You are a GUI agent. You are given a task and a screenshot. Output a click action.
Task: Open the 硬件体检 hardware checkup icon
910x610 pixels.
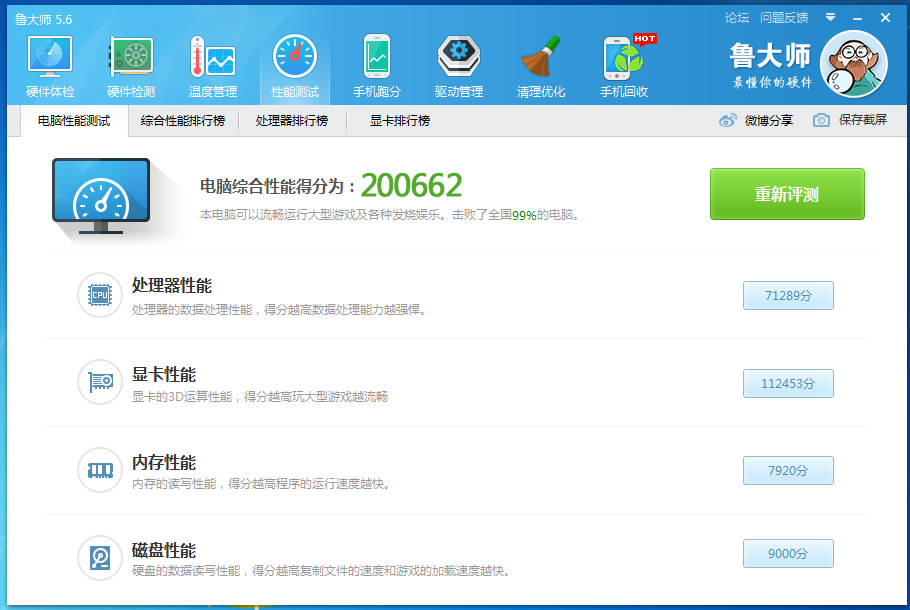pos(49,59)
